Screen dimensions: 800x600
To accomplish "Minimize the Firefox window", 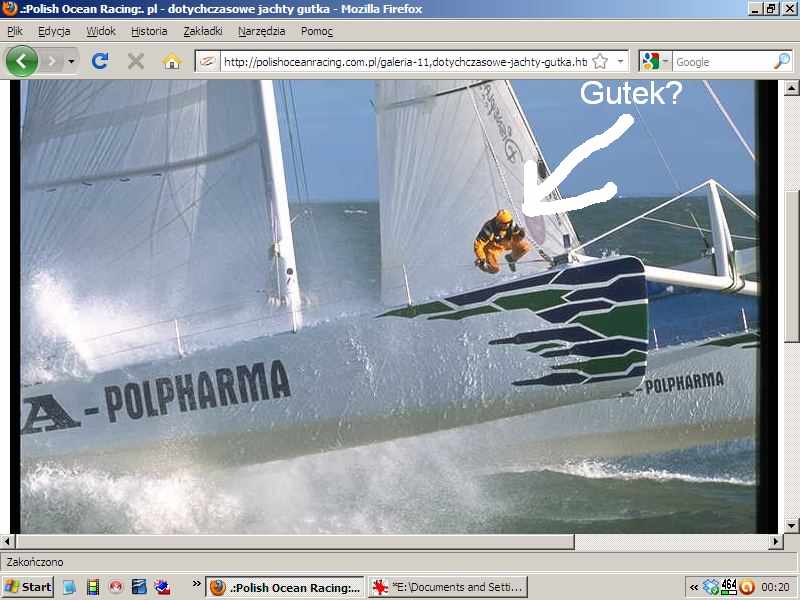I will point(755,9).
